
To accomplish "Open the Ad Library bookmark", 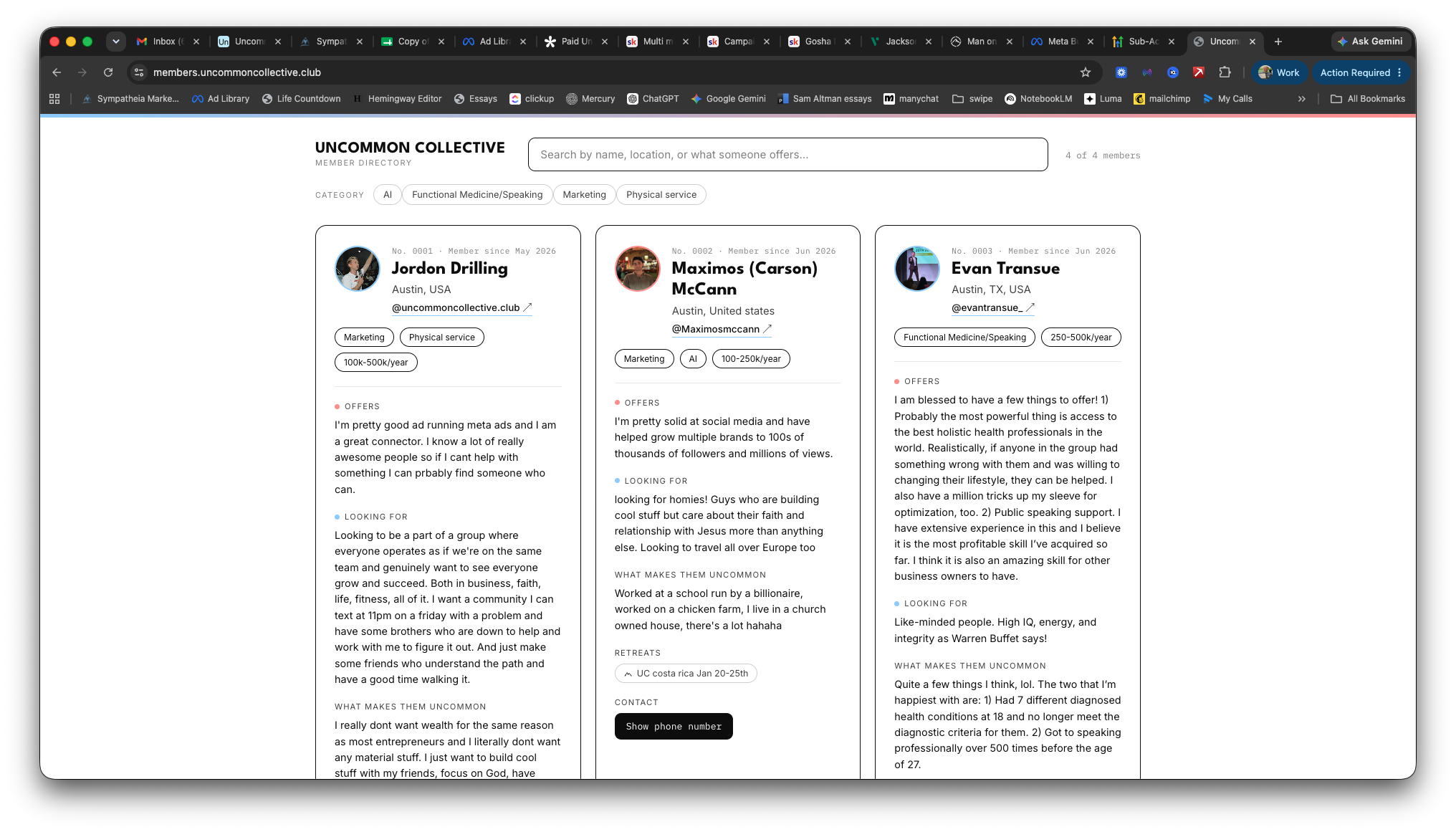I will (x=221, y=99).
